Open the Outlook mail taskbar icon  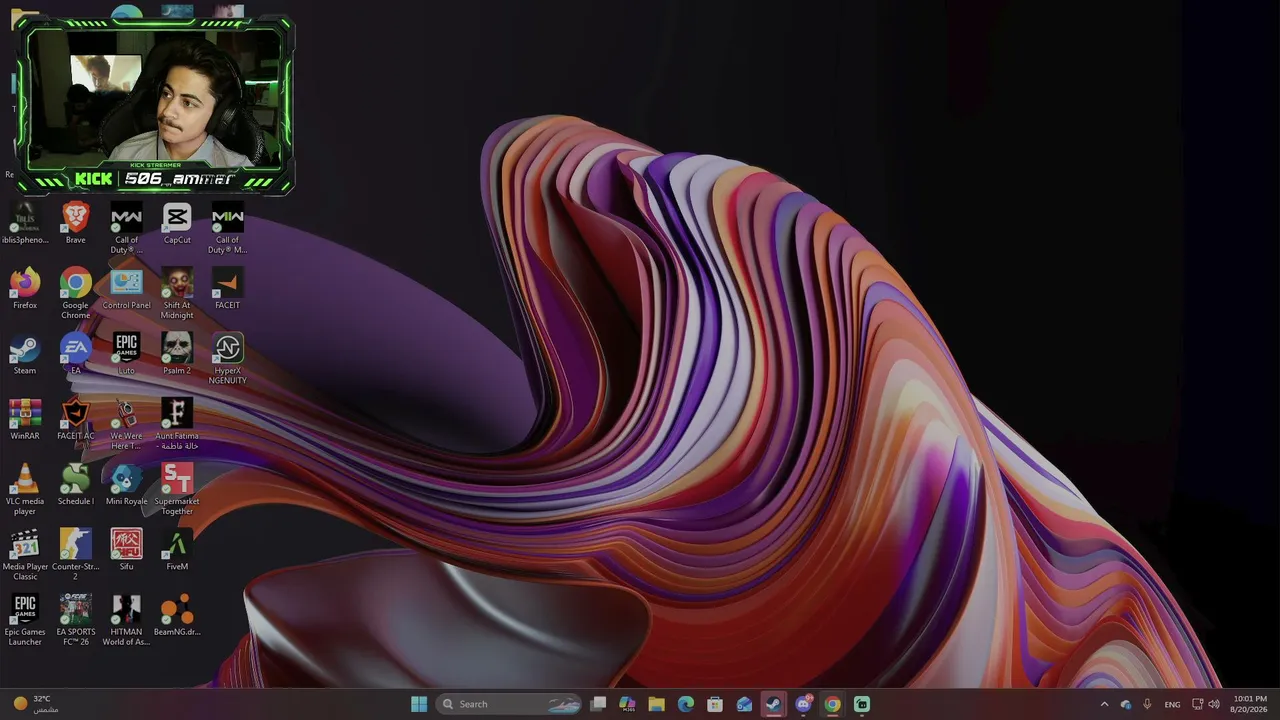click(744, 704)
